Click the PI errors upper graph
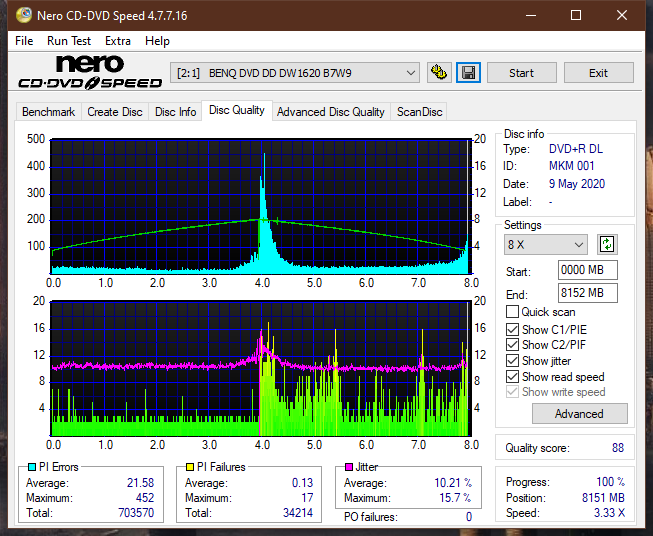Screen dimensions: 653x536 tap(261, 206)
